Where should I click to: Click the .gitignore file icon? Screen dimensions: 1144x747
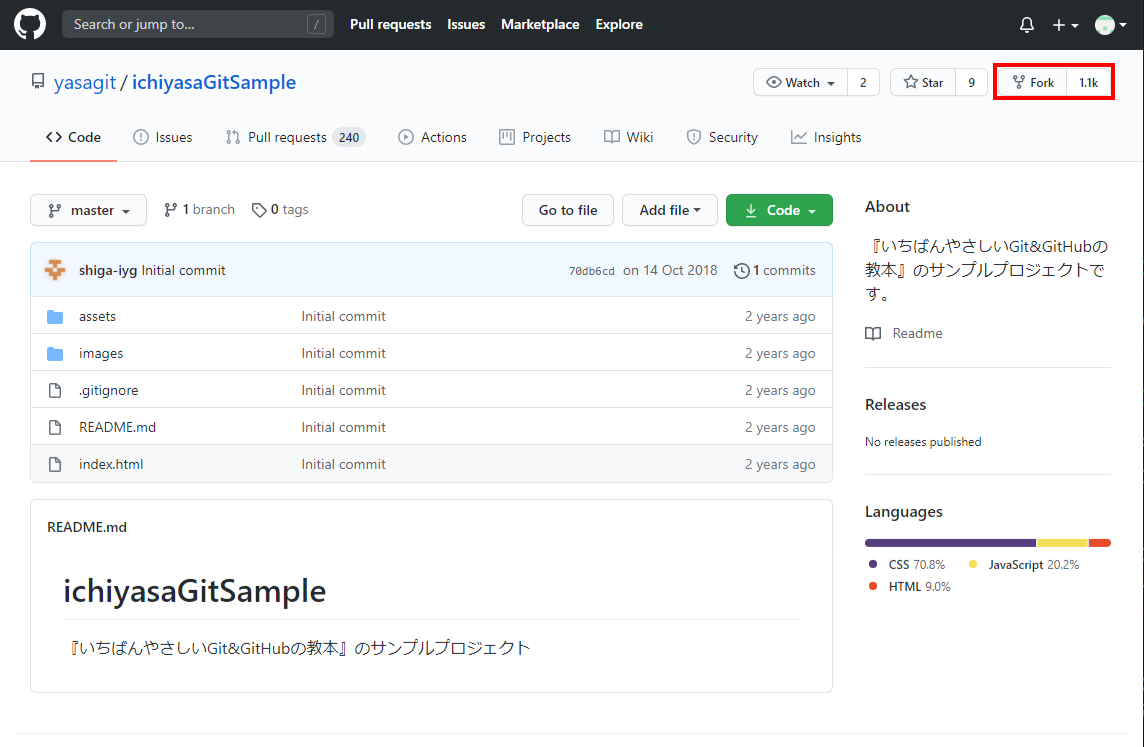coord(55,391)
